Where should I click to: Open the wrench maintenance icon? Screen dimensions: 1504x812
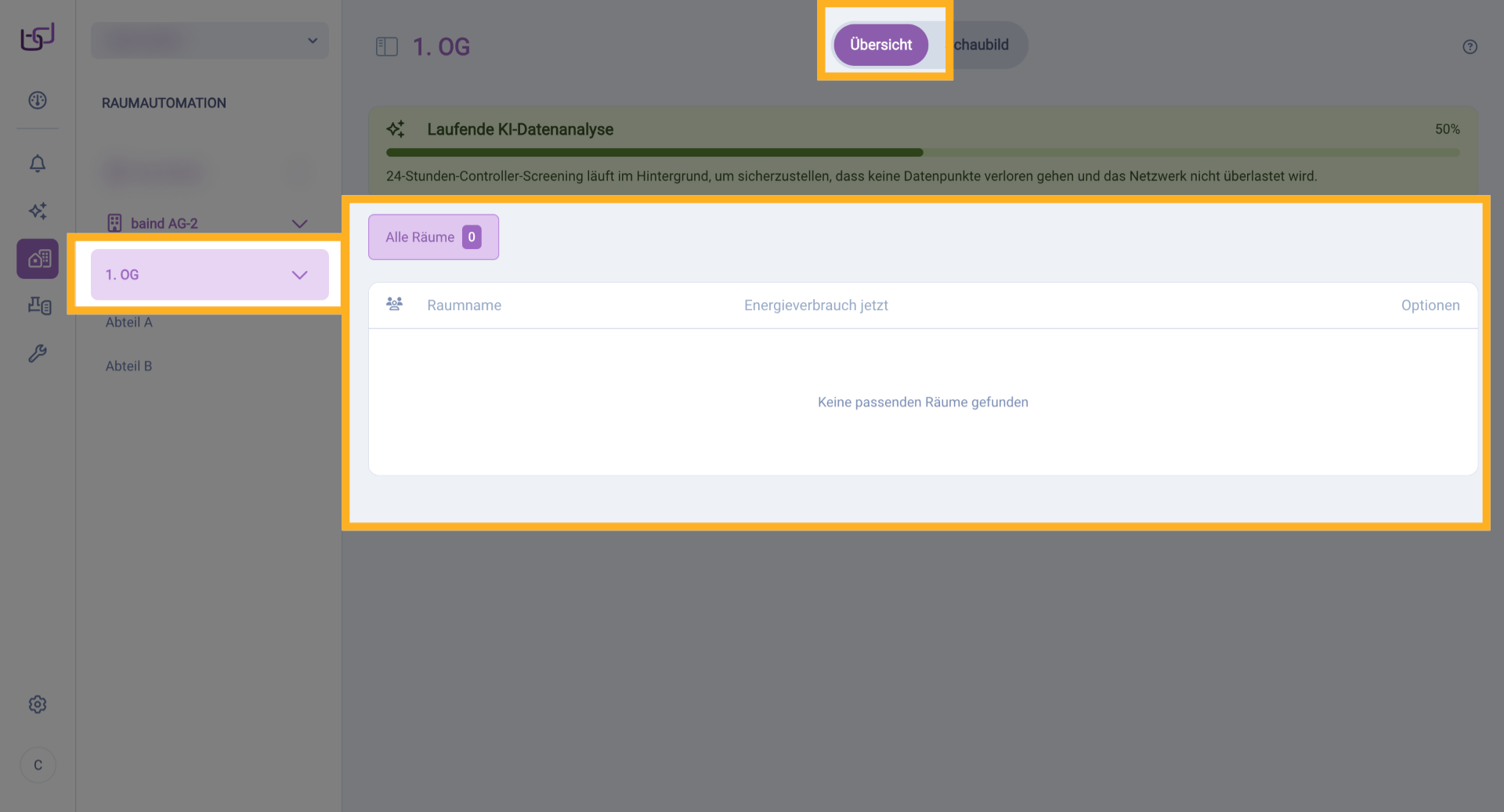click(38, 354)
